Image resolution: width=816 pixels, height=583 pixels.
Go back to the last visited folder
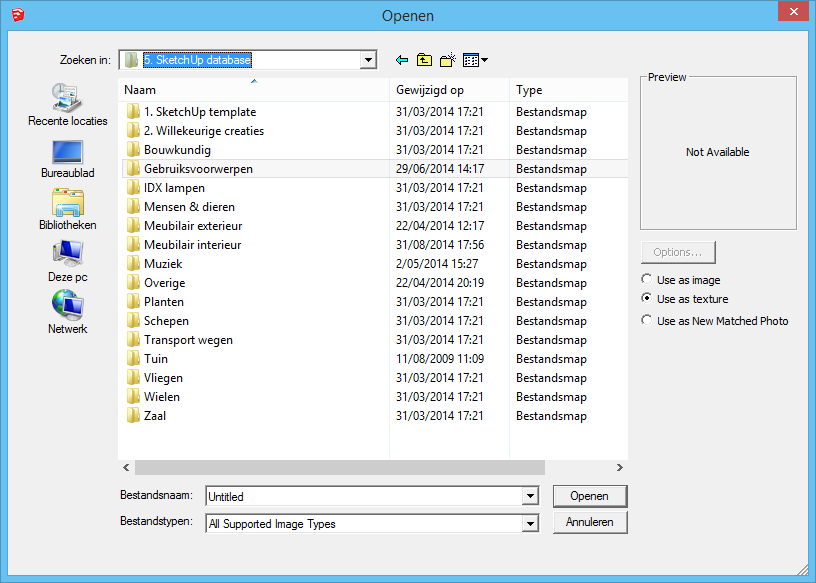point(402,60)
